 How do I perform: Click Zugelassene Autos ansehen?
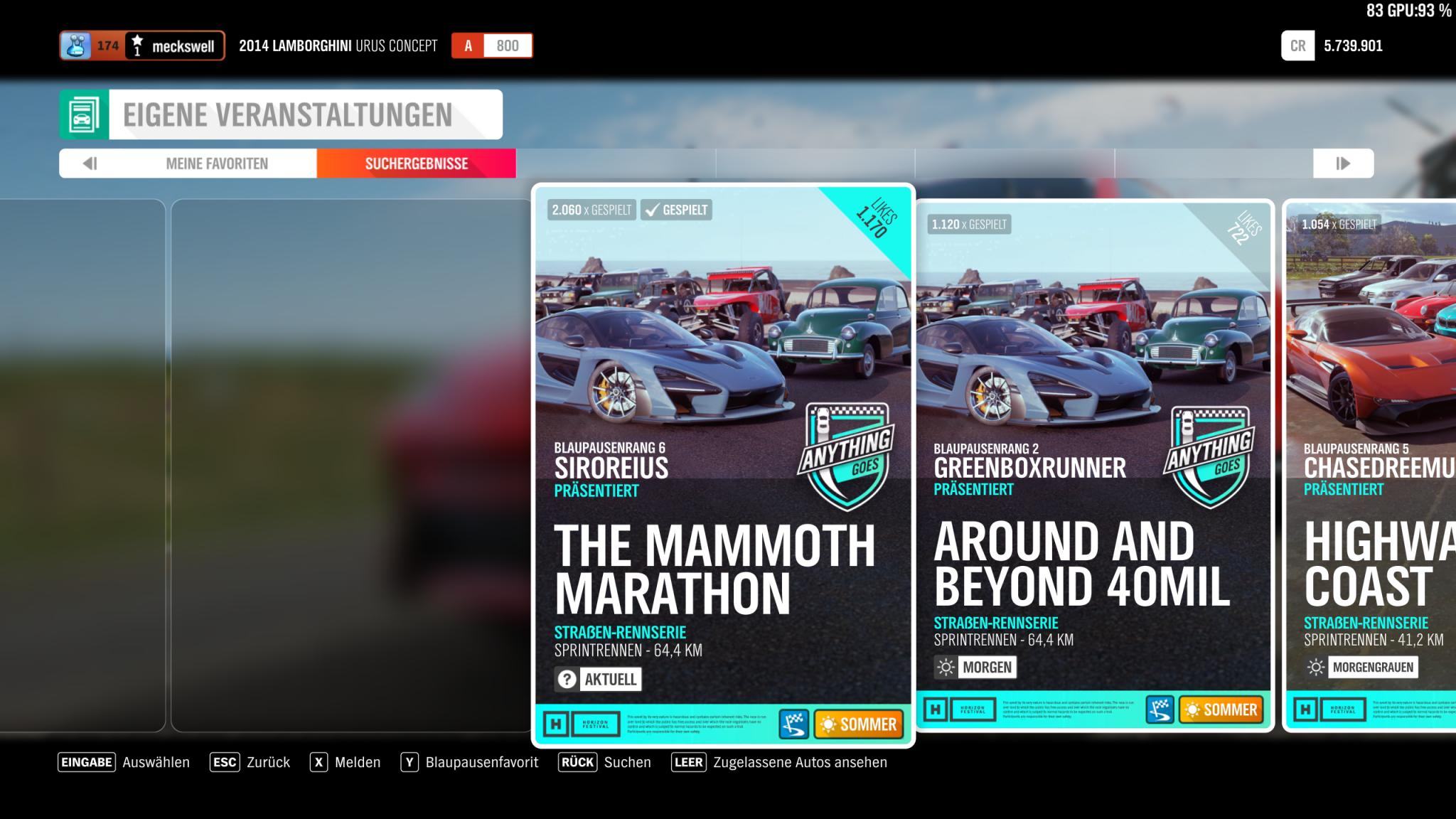tap(799, 762)
